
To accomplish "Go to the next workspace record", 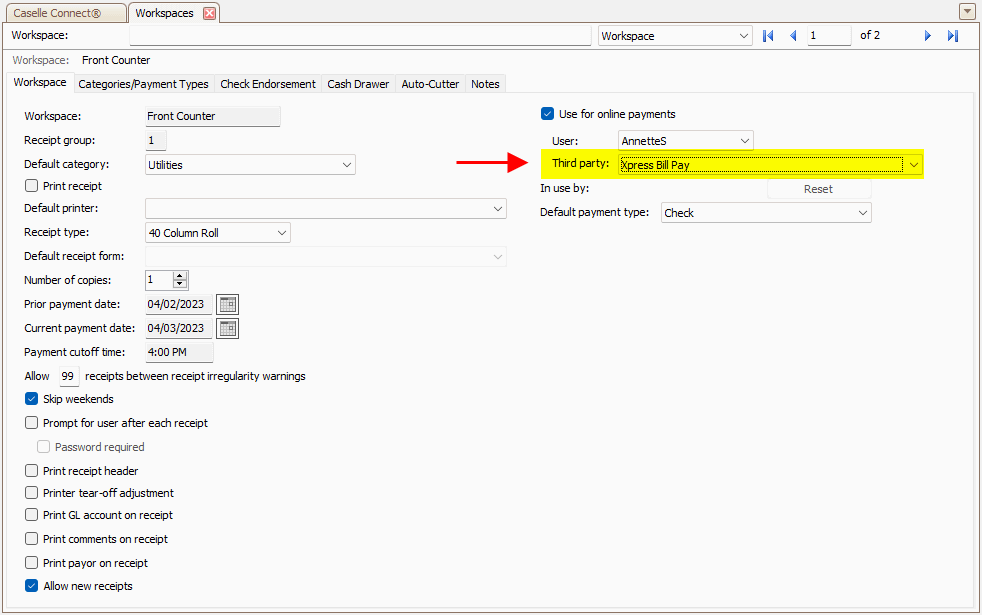I will [x=928, y=36].
